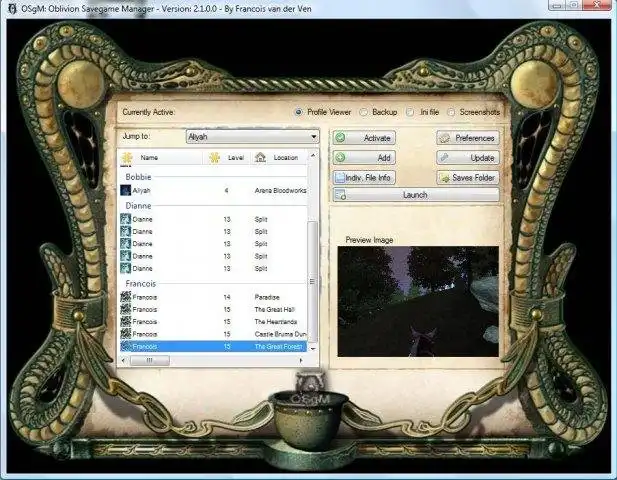Click the Aliyah save thumbnail icon
Screen dimensions: 617x480
pos(126,190)
